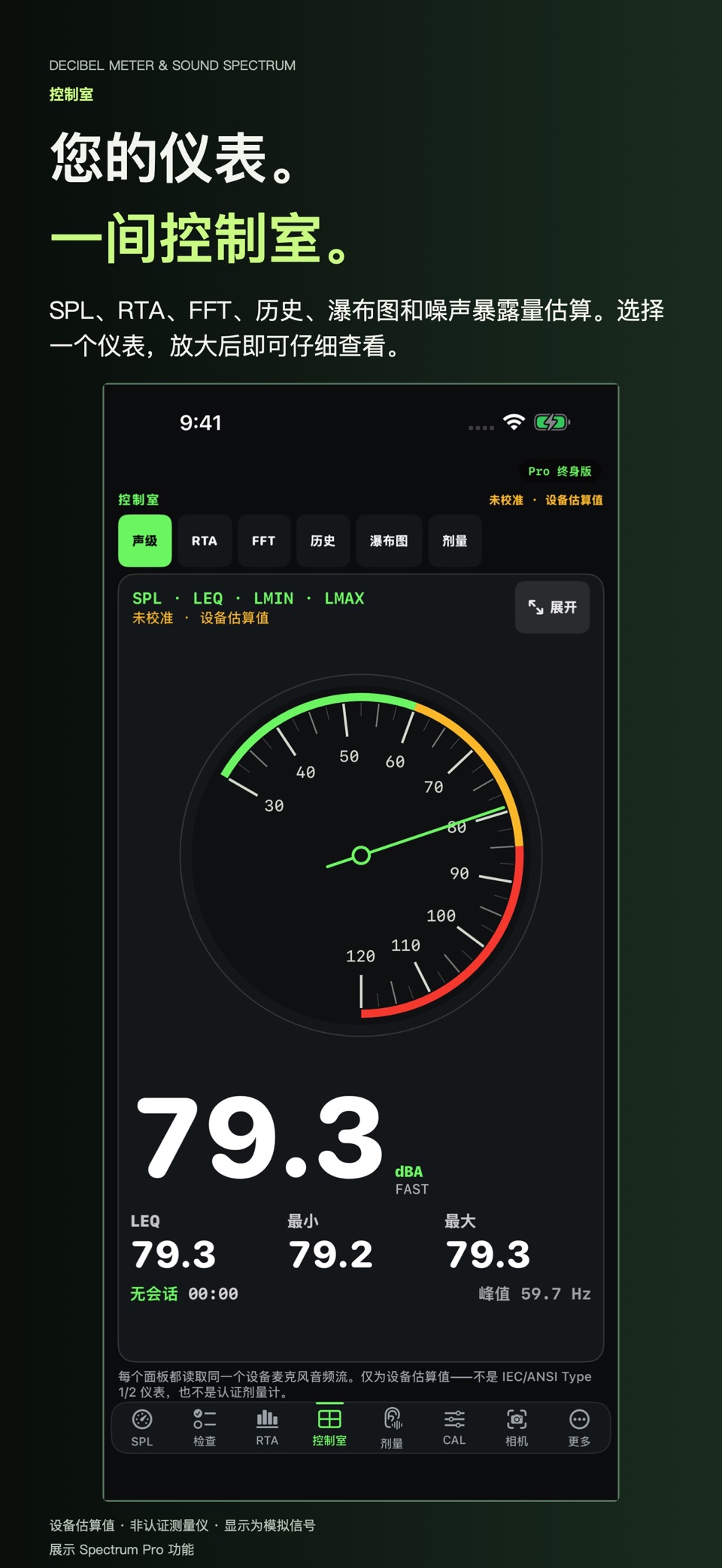The height and width of the screenshot is (1568, 722).
Task: Tap the 峰值 59.7 Hz readout
Action: click(535, 1294)
